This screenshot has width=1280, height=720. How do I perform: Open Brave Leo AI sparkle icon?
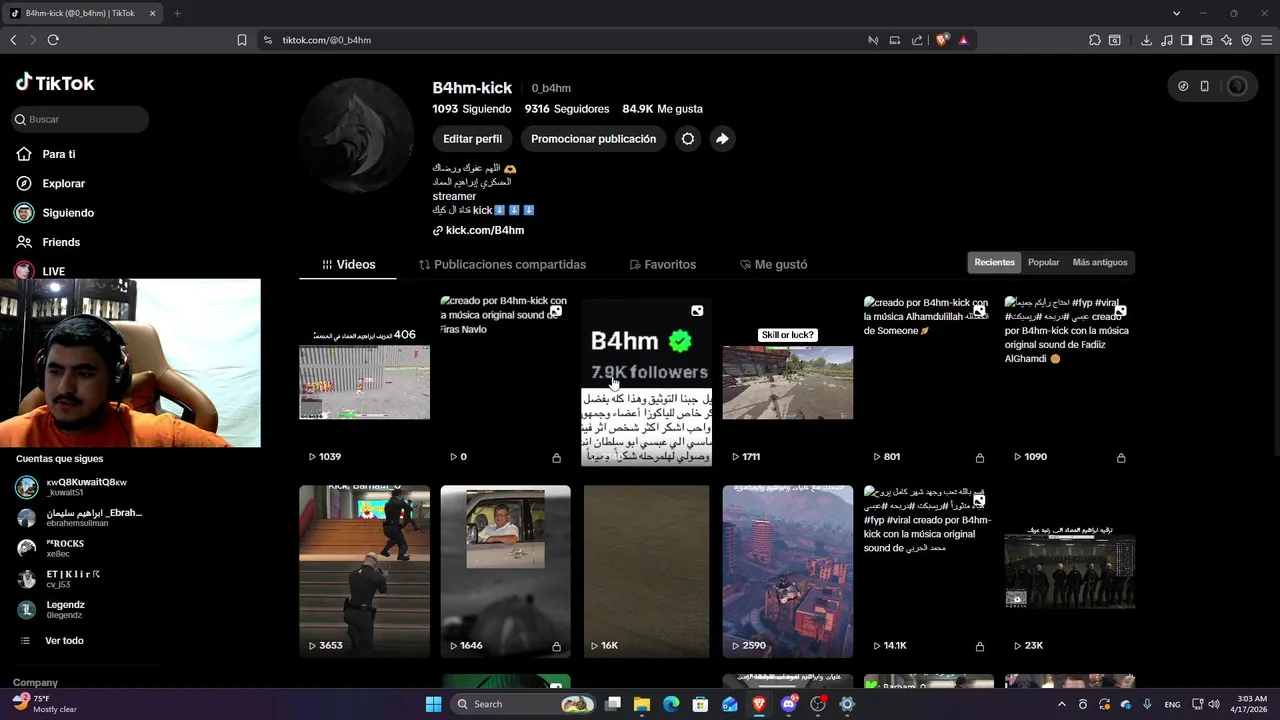click(1226, 40)
